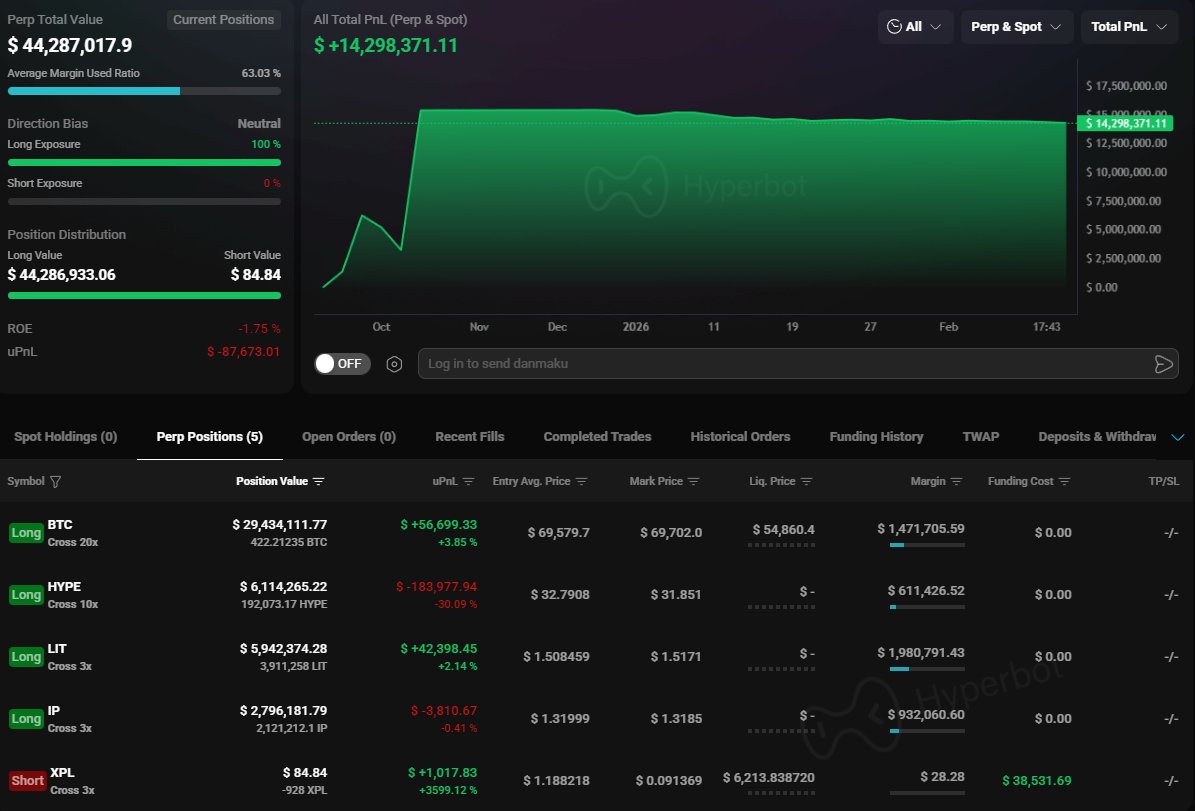Click the LIT symbol name
Viewport: 1195px width, 811px height.
point(57,649)
